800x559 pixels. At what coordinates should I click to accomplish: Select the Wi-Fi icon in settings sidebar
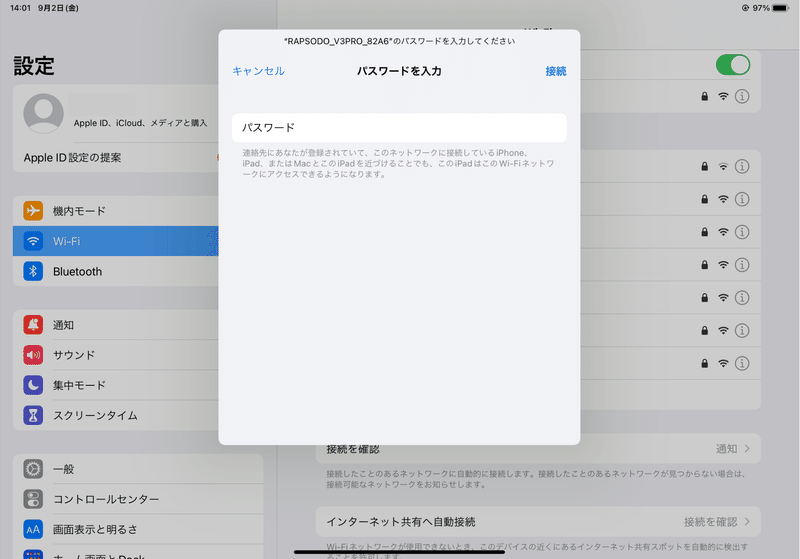pos(33,241)
